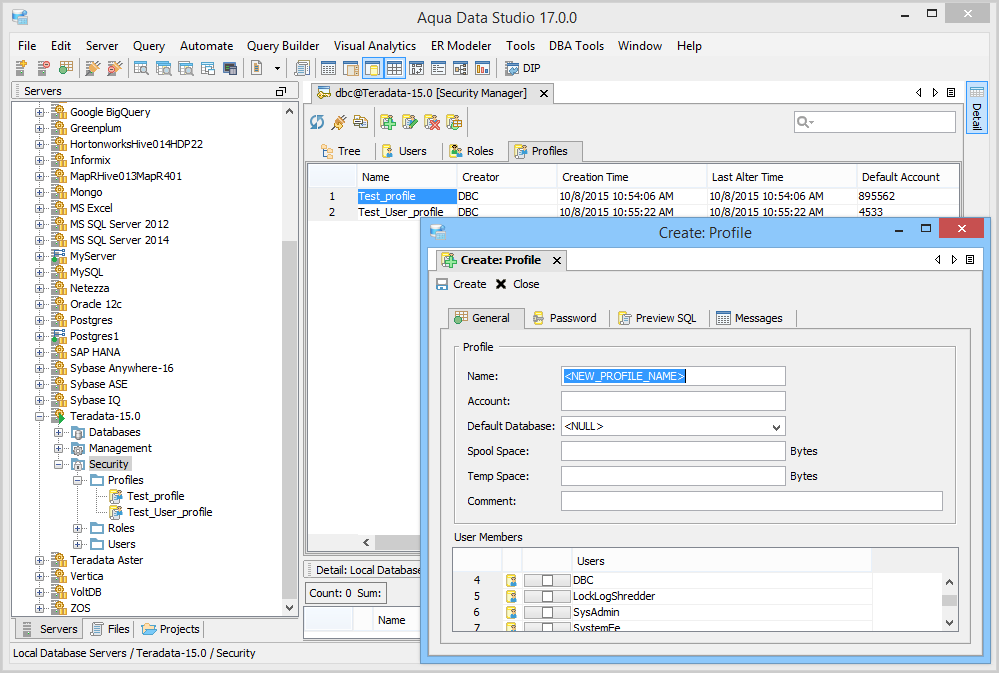
Task: Tick the LockLogShredder user checkbox
Action: click(547, 596)
